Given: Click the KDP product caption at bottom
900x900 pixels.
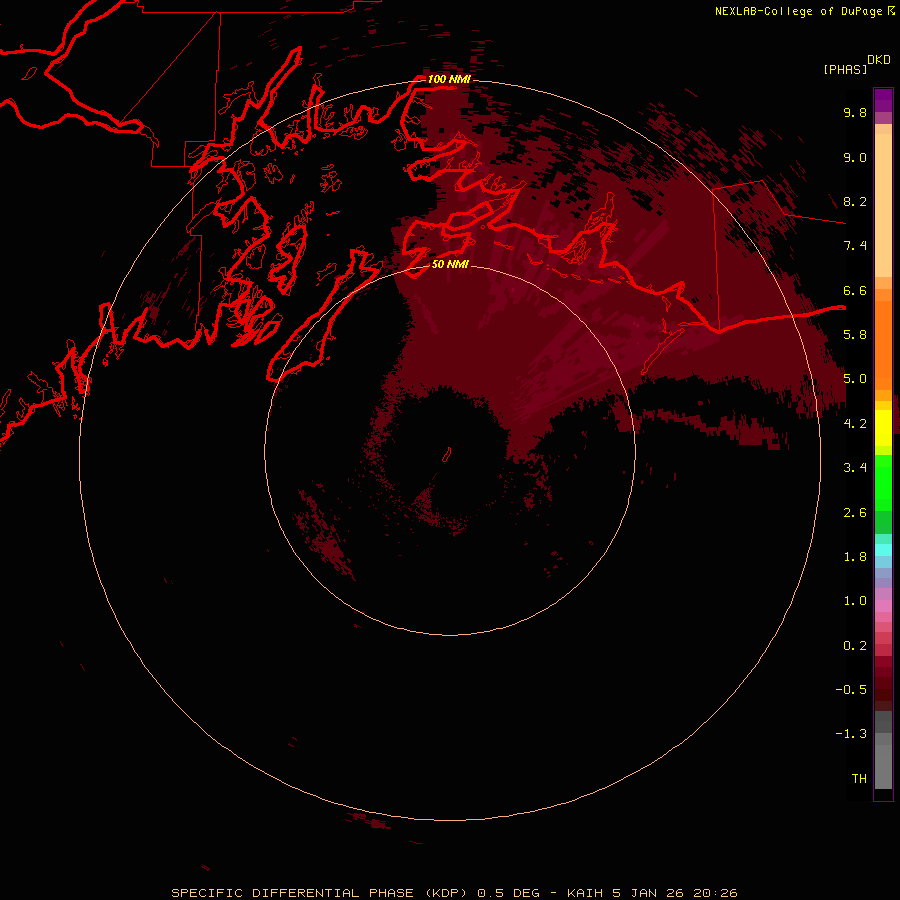Looking at the screenshot, I should tap(454, 893).
